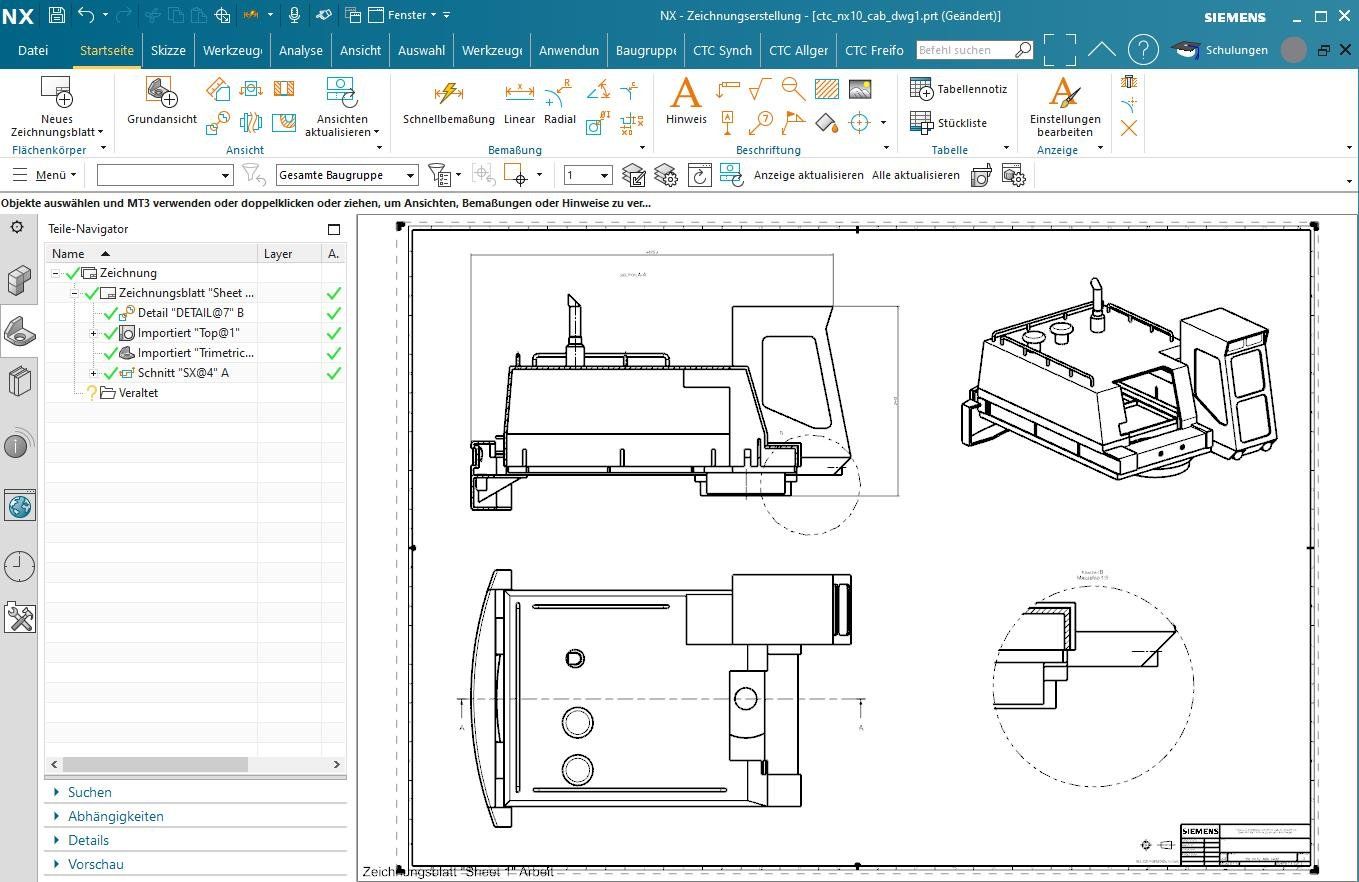Insert a Stückliste parts list
The width and height of the screenshot is (1359, 882).
pos(949,123)
